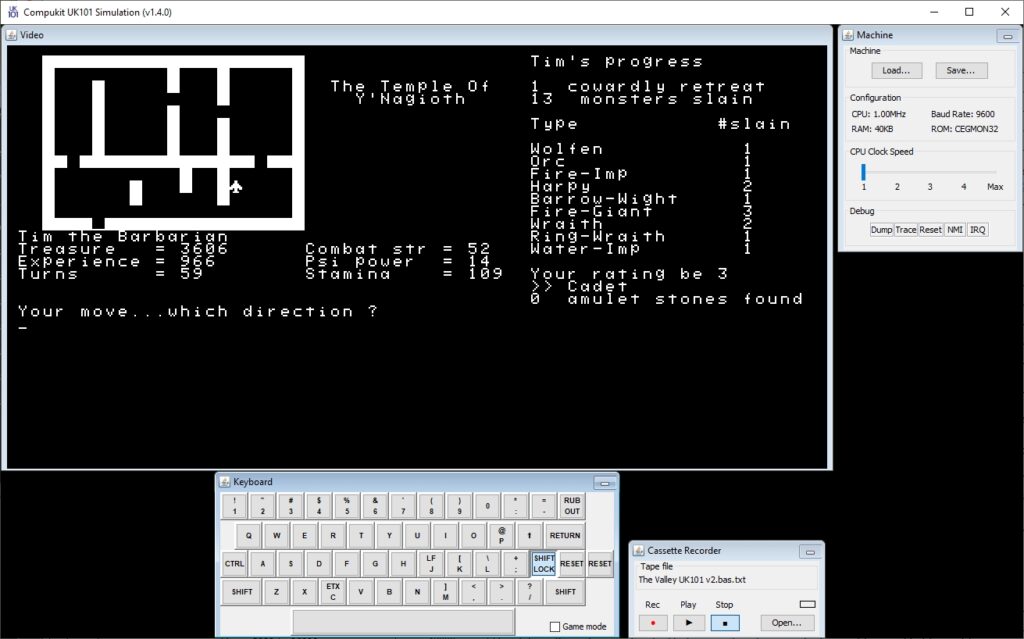The height and width of the screenshot is (639, 1024).
Task: Minimize the Keyboard panel
Action: click(x=604, y=483)
